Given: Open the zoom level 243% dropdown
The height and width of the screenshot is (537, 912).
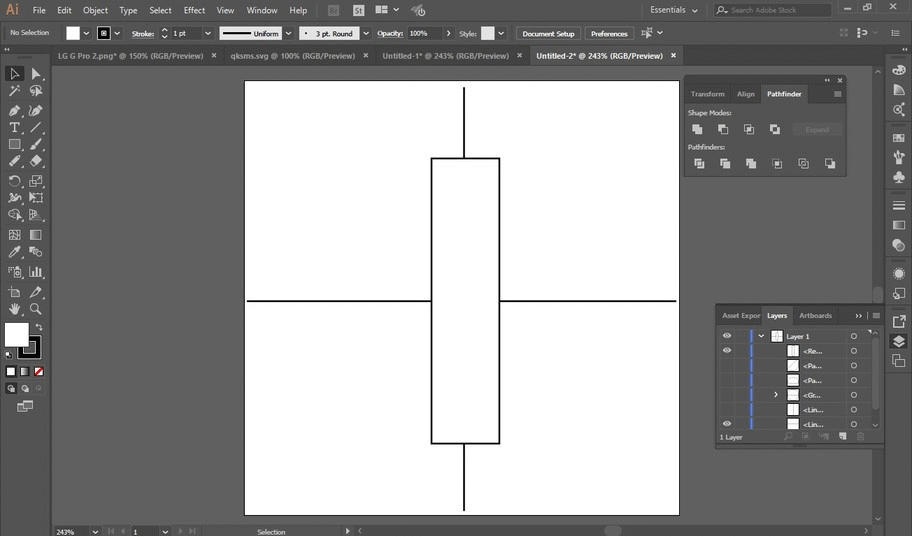Looking at the screenshot, I should (95, 532).
